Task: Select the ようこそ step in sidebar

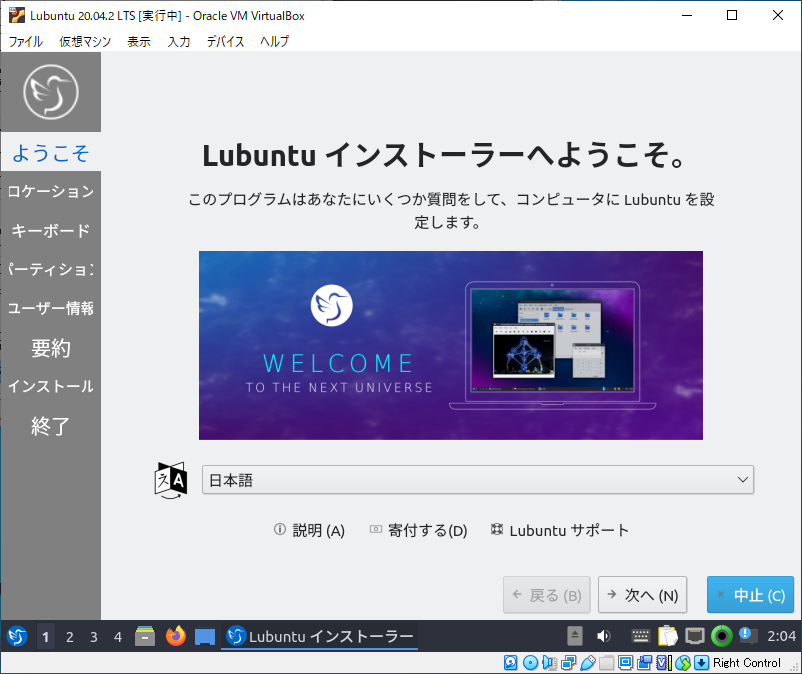Action: (x=51, y=152)
